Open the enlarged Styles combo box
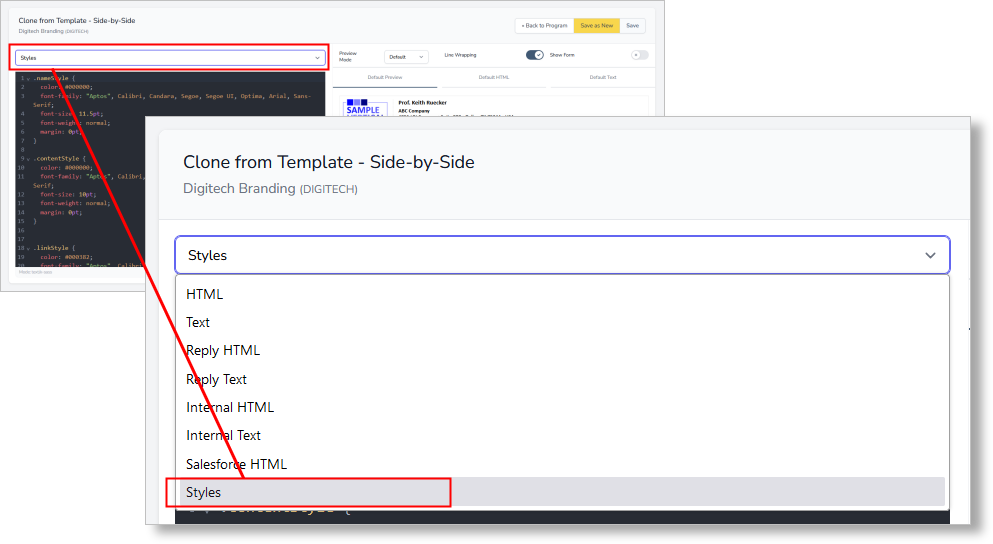 click(562, 255)
